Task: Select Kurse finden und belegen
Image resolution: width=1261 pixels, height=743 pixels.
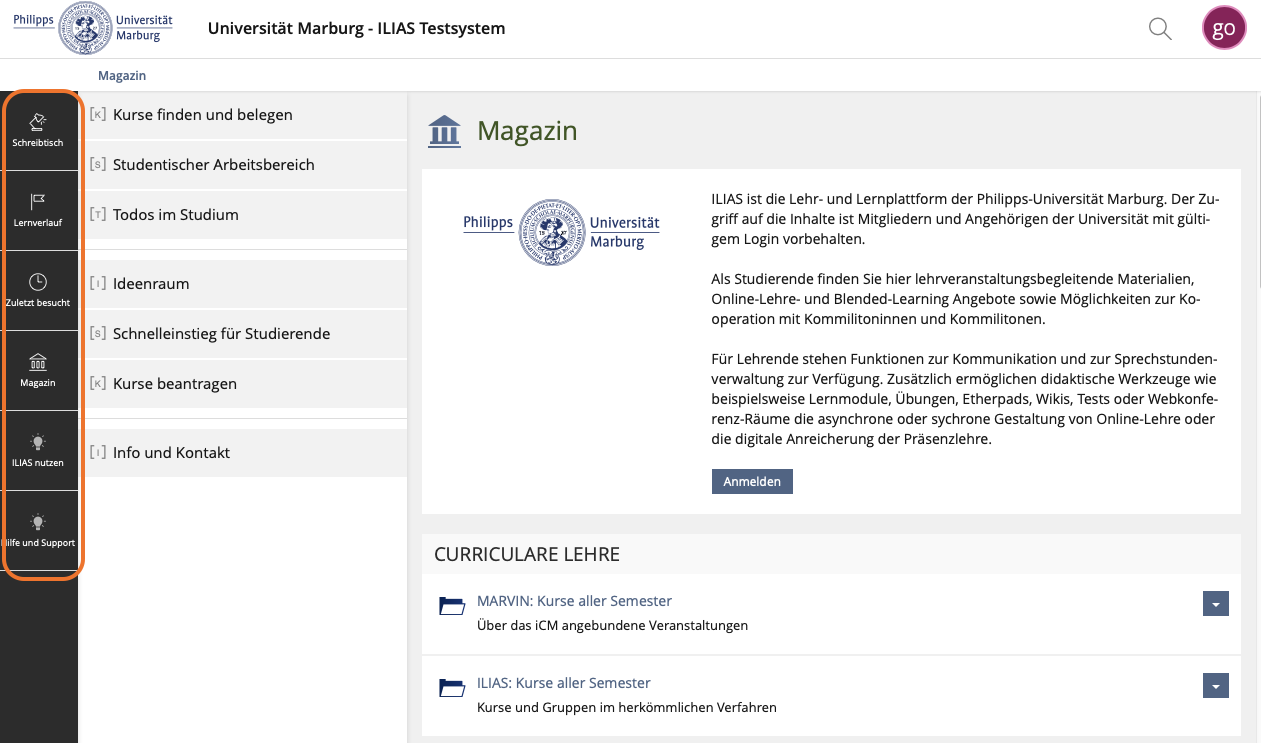Action: point(202,115)
